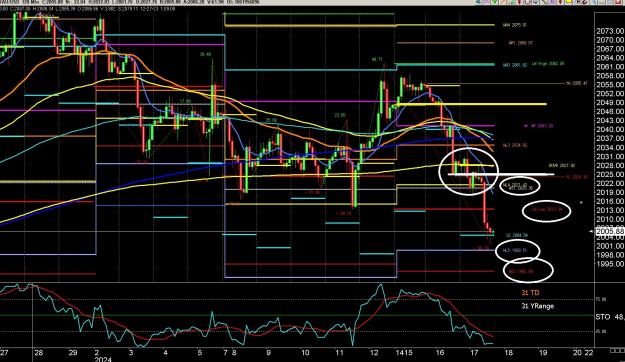Click the 2005.88 current price tag
Image resolution: width=625 pixels, height=362 pixels.
point(610,231)
